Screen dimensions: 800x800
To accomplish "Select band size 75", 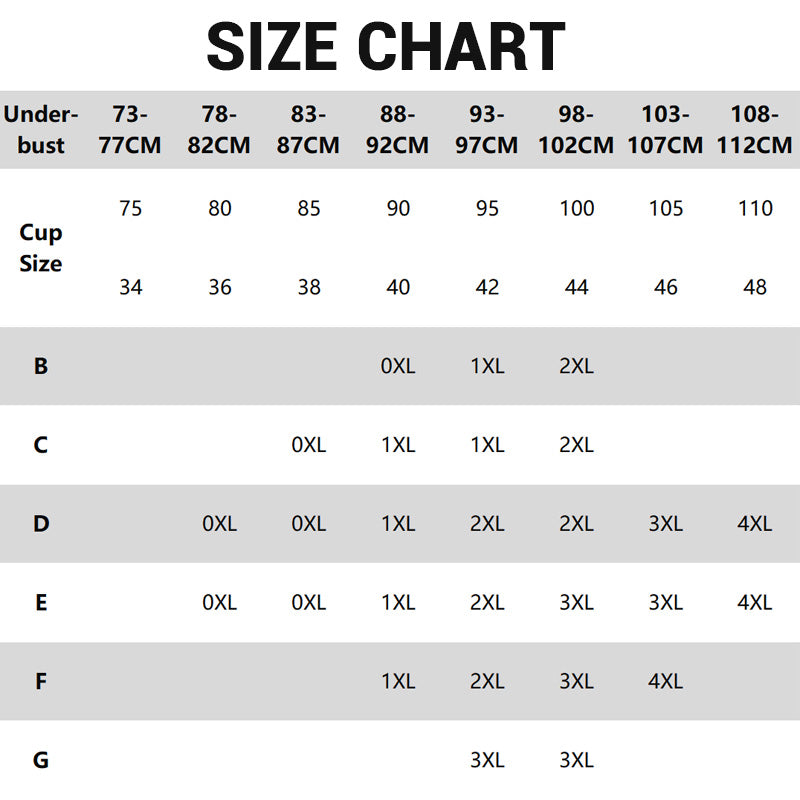I will [130, 209].
